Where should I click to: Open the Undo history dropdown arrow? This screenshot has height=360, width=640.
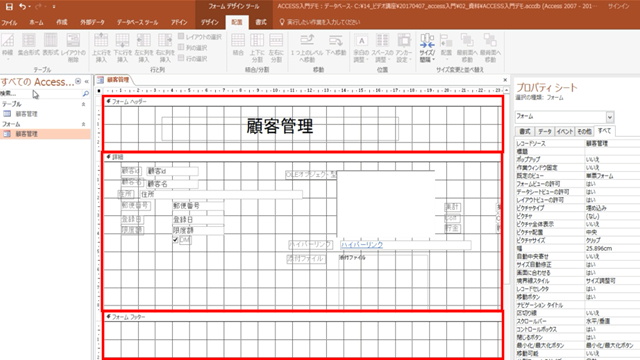point(29,7)
